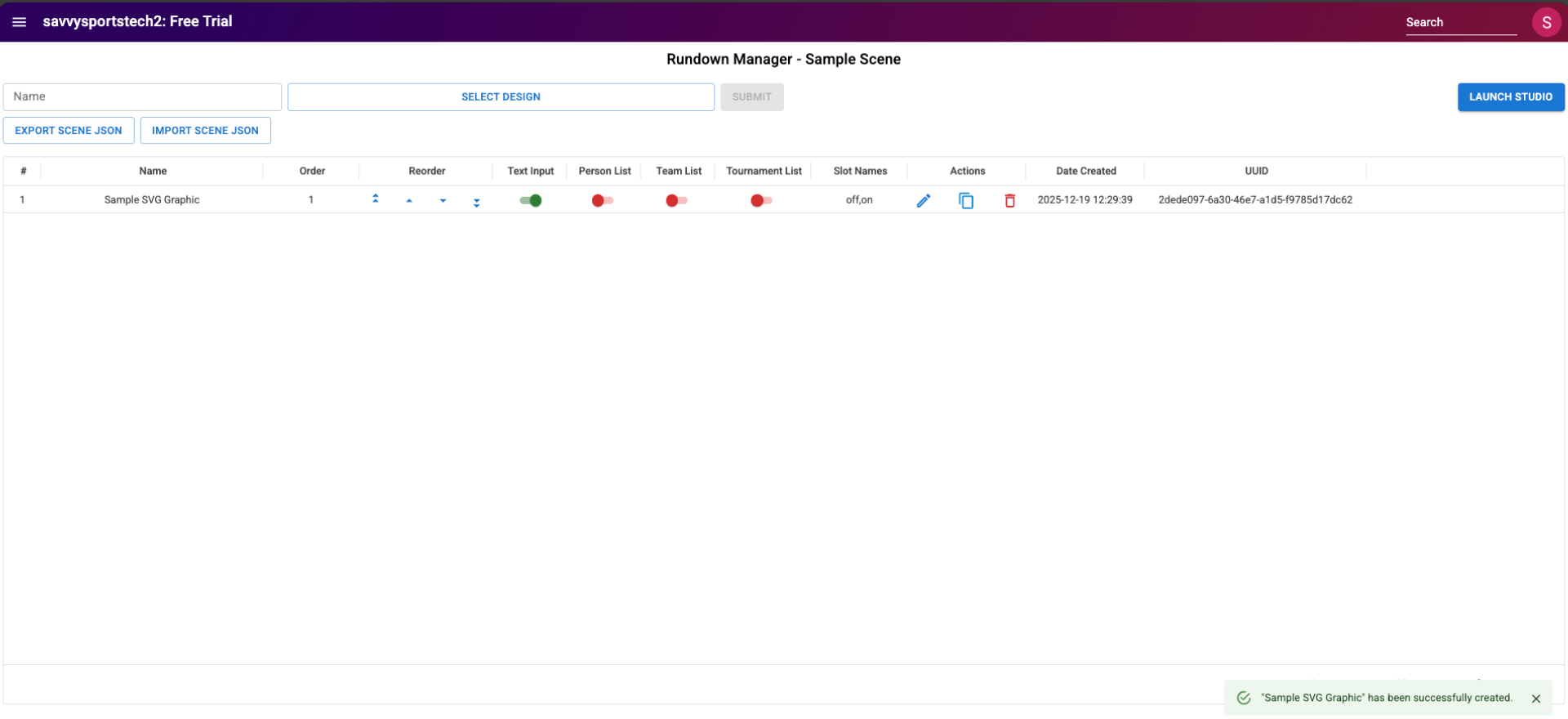This screenshot has width=1568, height=719.
Task: Launch Studio from the top right
Action: [x=1510, y=97]
